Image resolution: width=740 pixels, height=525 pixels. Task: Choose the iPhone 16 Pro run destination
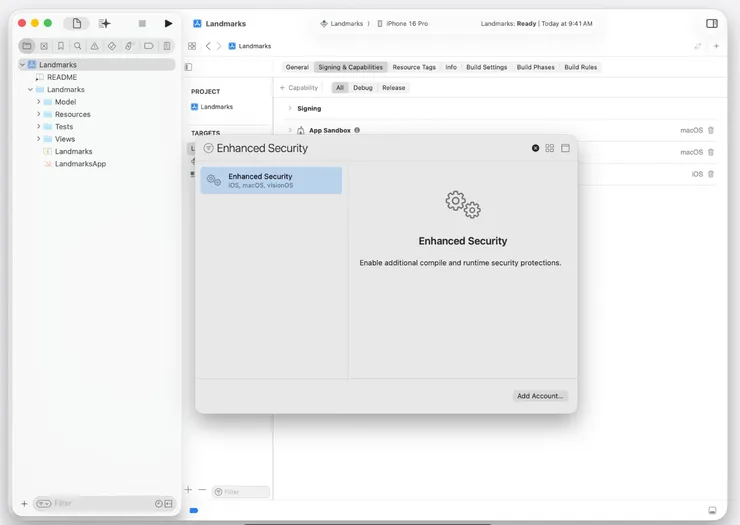click(x=403, y=24)
